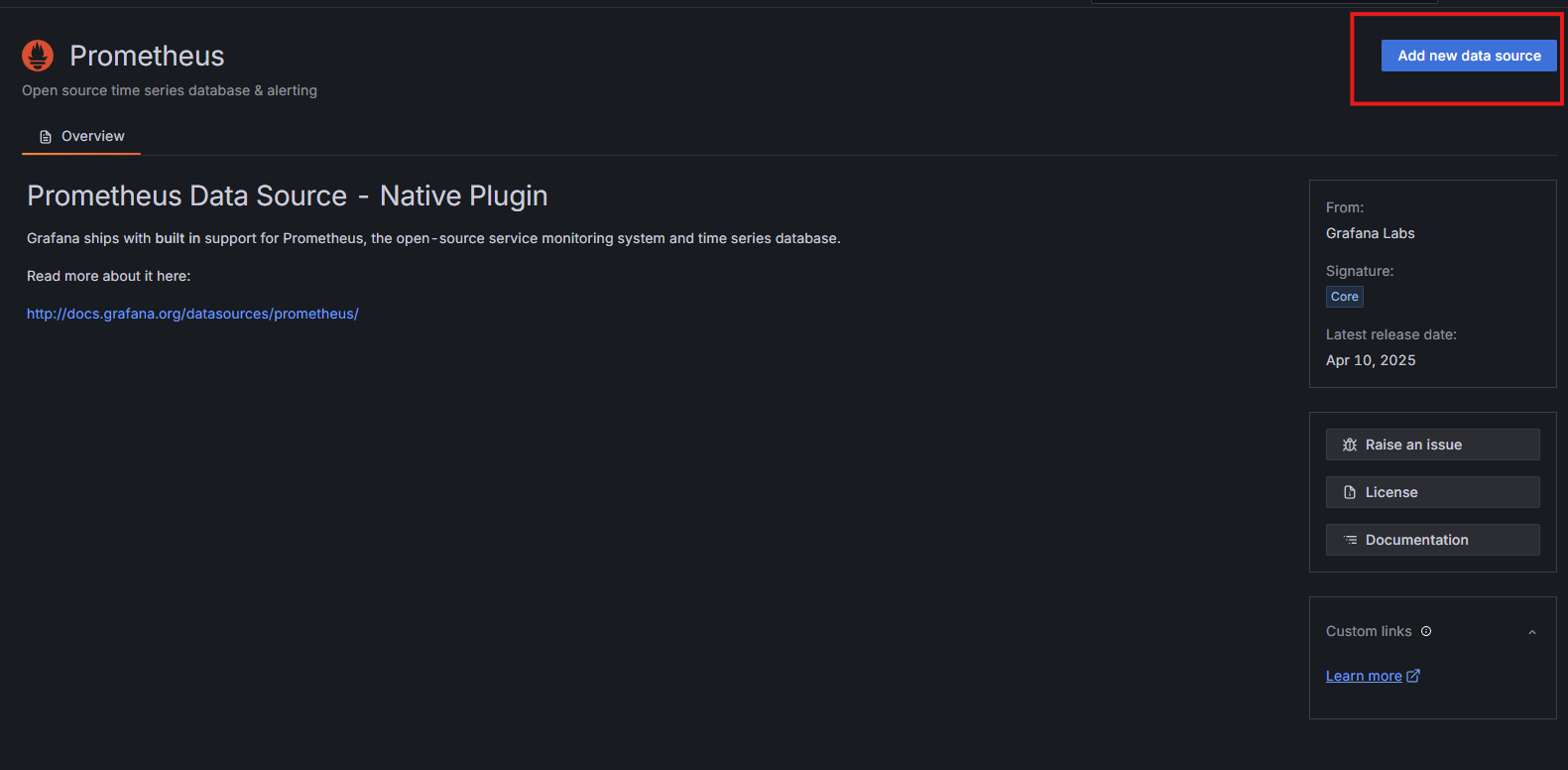Open the License button label
The image size is (1568, 770).
pyautogui.click(x=1391, y=492)
